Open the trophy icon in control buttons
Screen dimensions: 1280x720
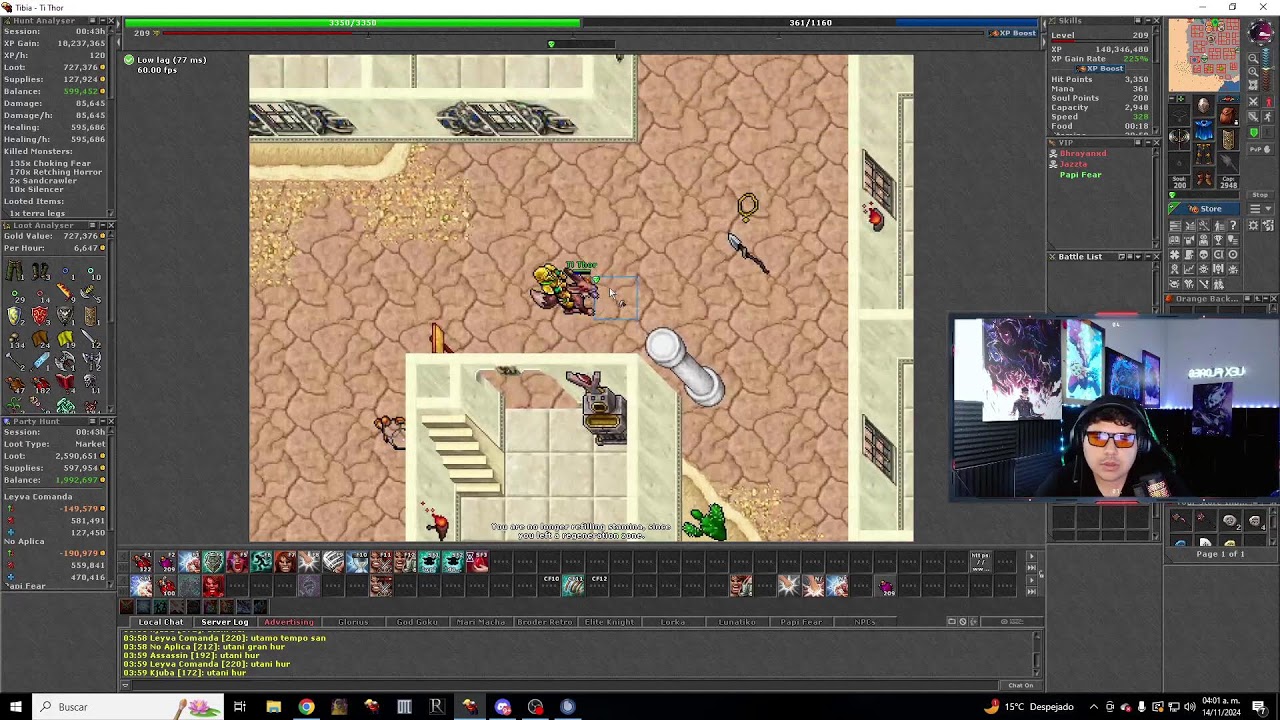pos(1218,239)
